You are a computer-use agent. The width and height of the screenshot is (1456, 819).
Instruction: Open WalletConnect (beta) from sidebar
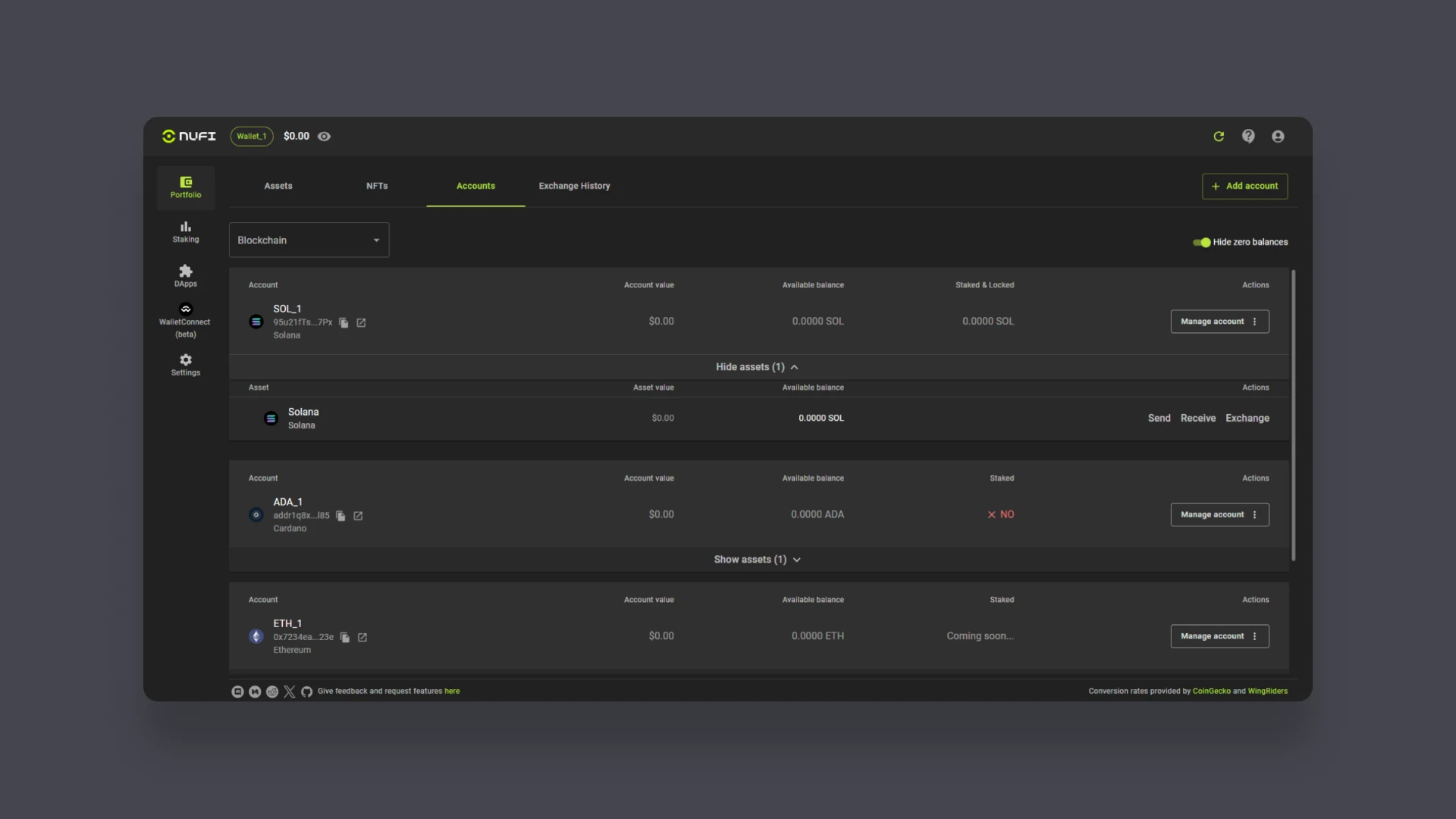coord(185,319)
